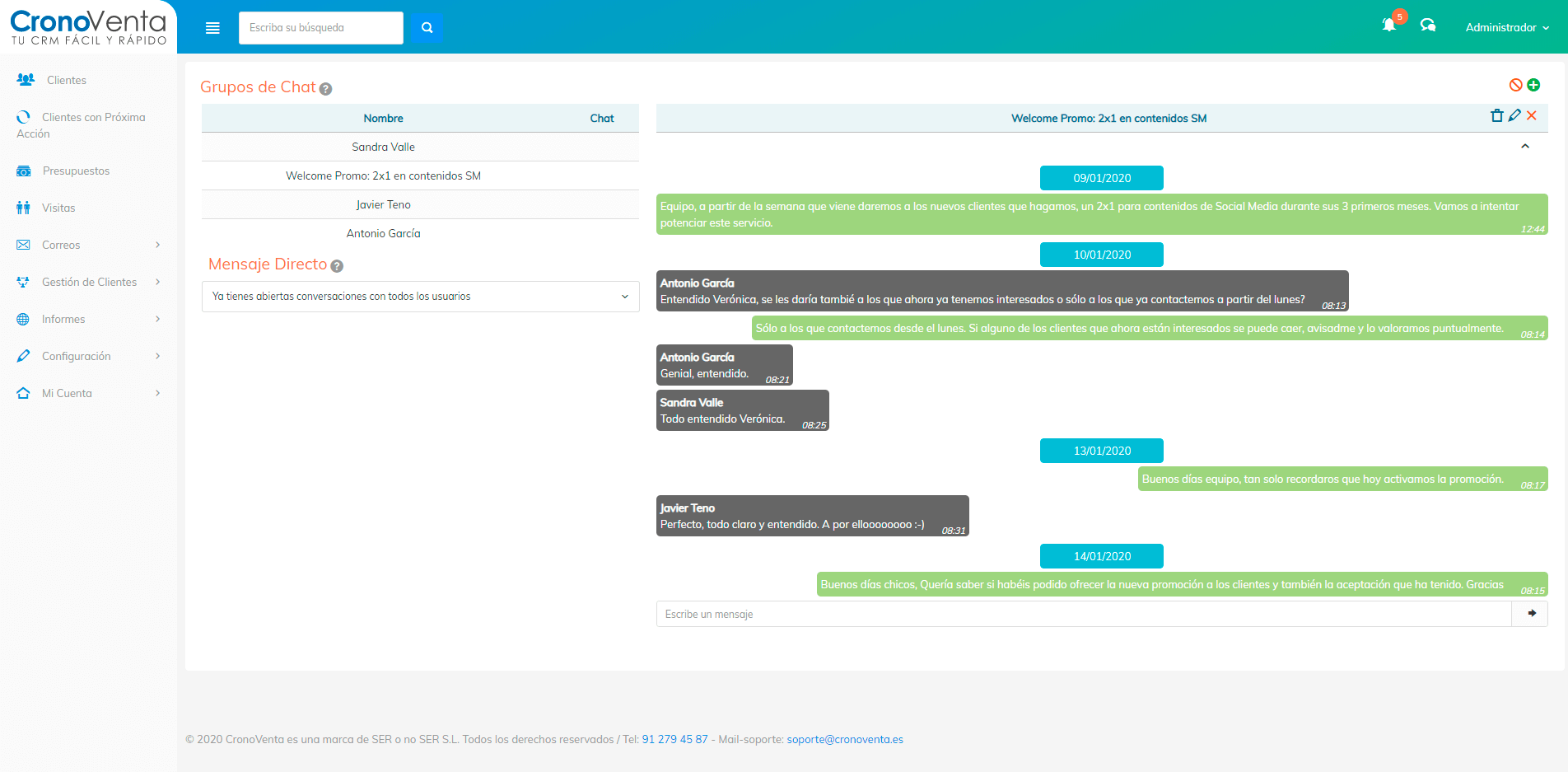The width and height of the screenshot is (1568, 772).
Task: Click Antonio García's 'Genial, entendido' message
Action: pos(725,365)
